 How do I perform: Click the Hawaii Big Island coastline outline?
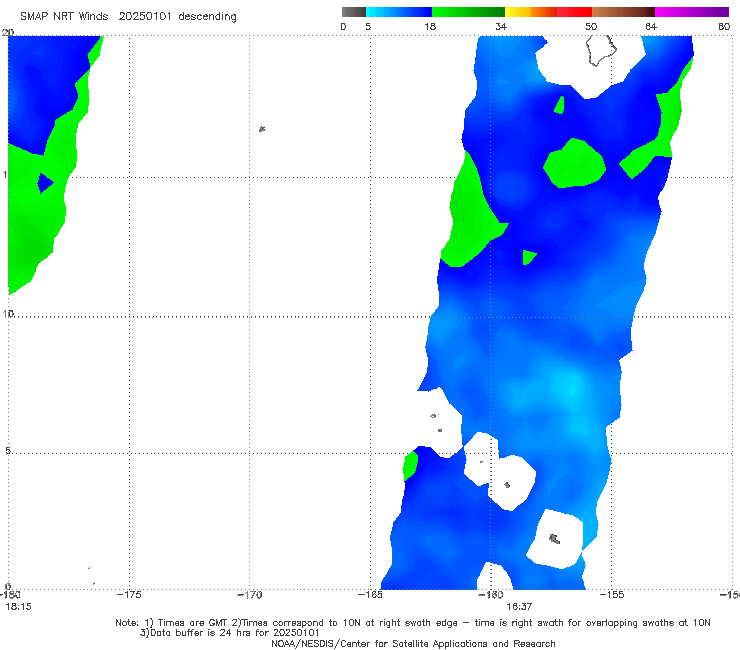tap(601, 50)
